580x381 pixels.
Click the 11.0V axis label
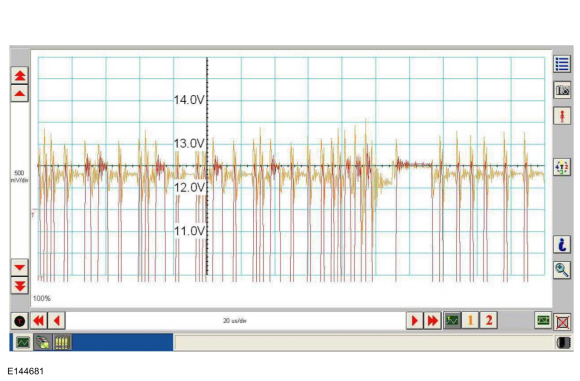189,231
